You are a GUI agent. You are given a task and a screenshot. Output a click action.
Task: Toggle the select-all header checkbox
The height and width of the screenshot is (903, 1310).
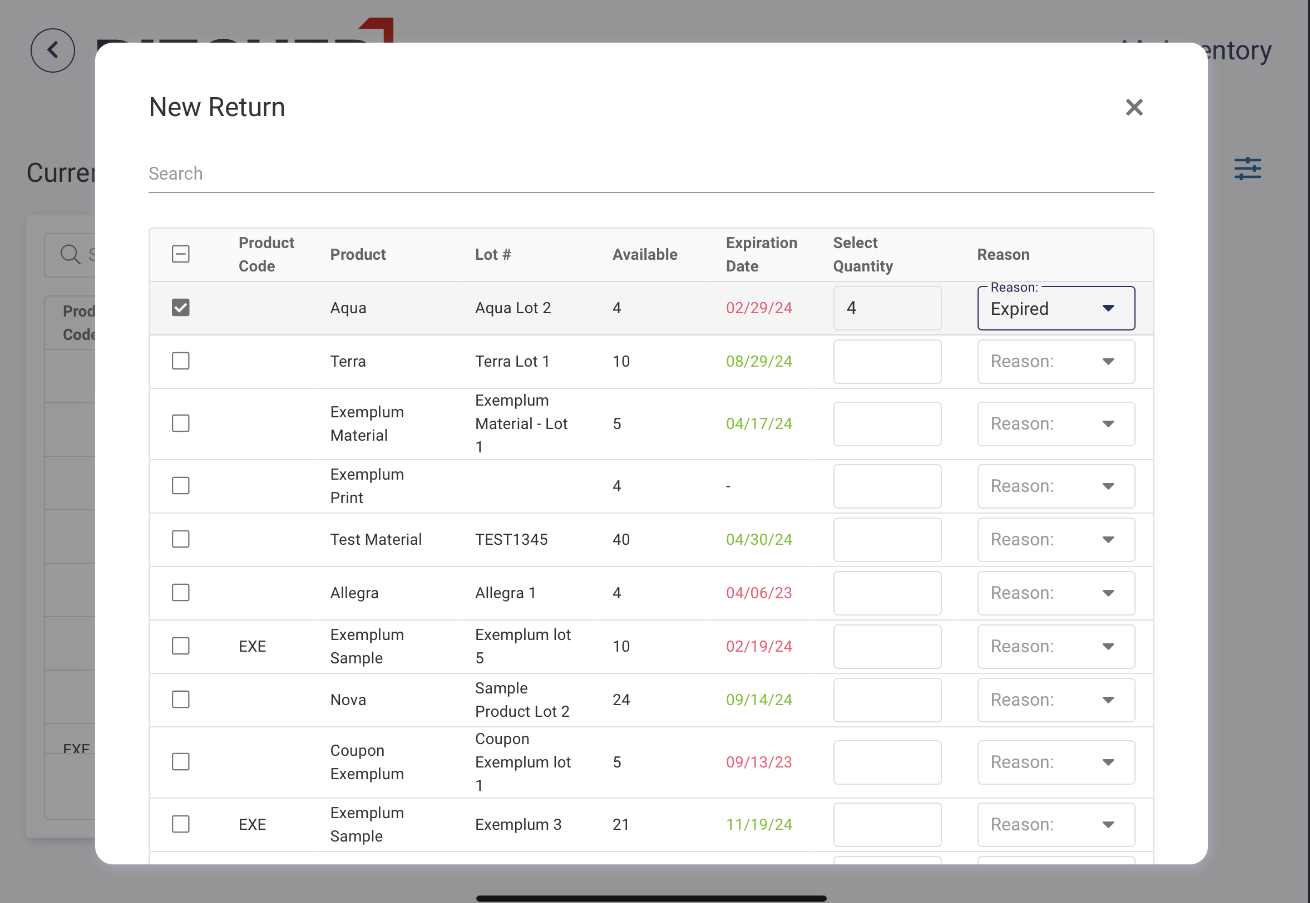[x=181, y=254]
